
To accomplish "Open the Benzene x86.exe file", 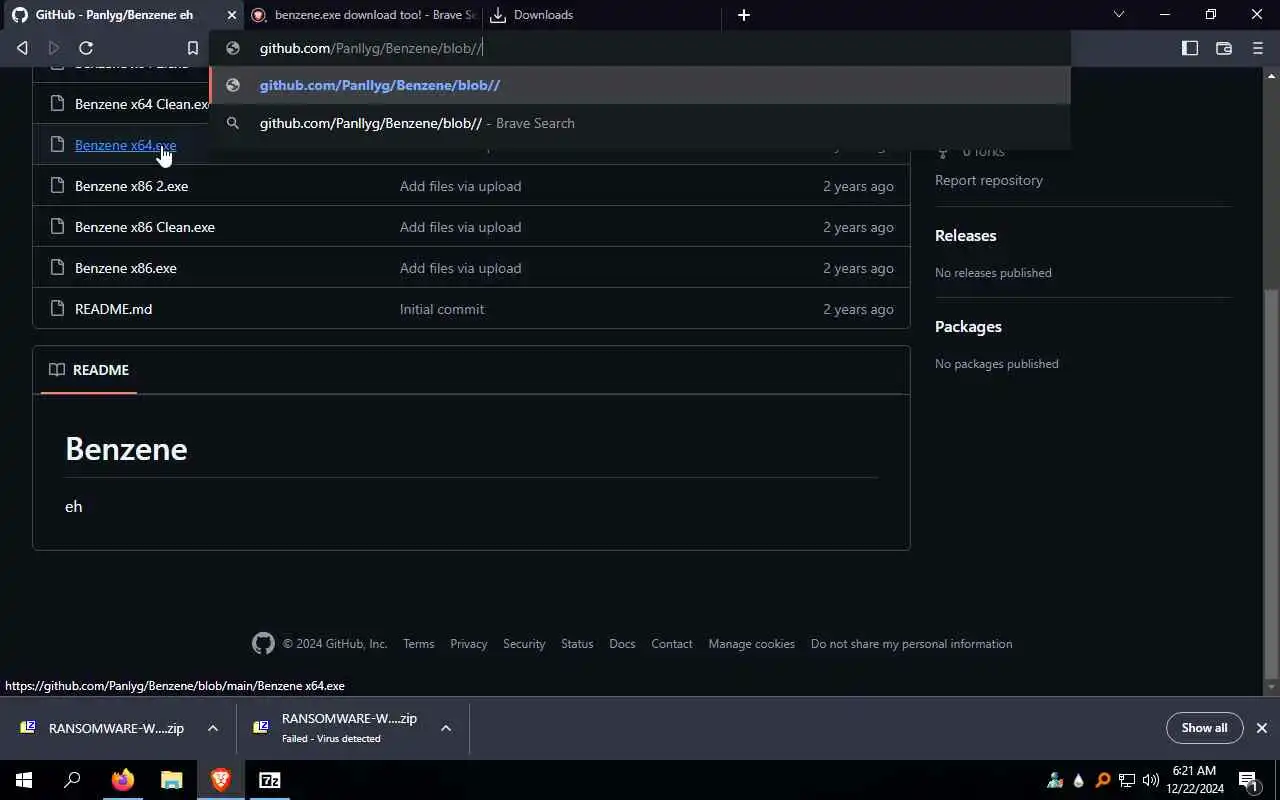I will coord(126,268).
